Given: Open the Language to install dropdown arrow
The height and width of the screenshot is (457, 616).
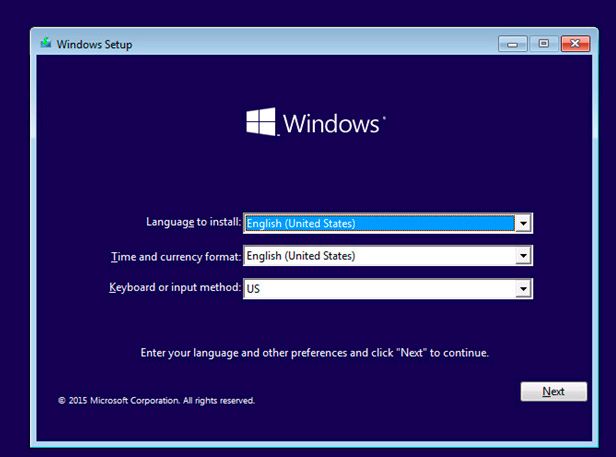Looking at the screenshot, I should point(523,224).
